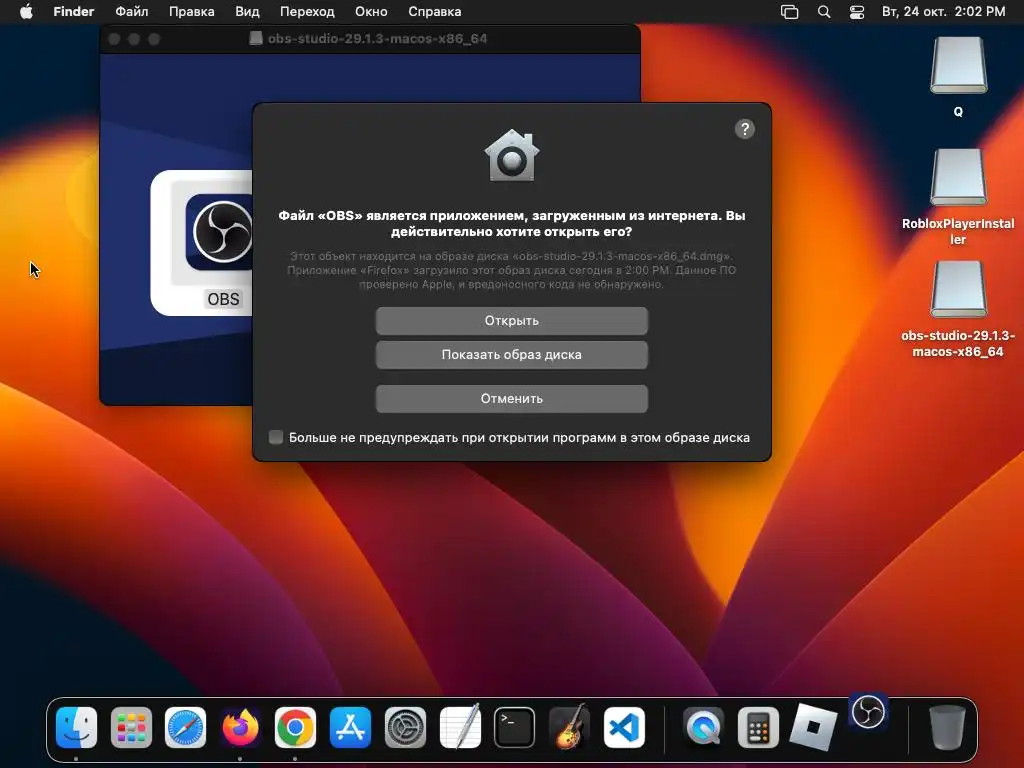Open Control Center in menu bar

point(857,12)
